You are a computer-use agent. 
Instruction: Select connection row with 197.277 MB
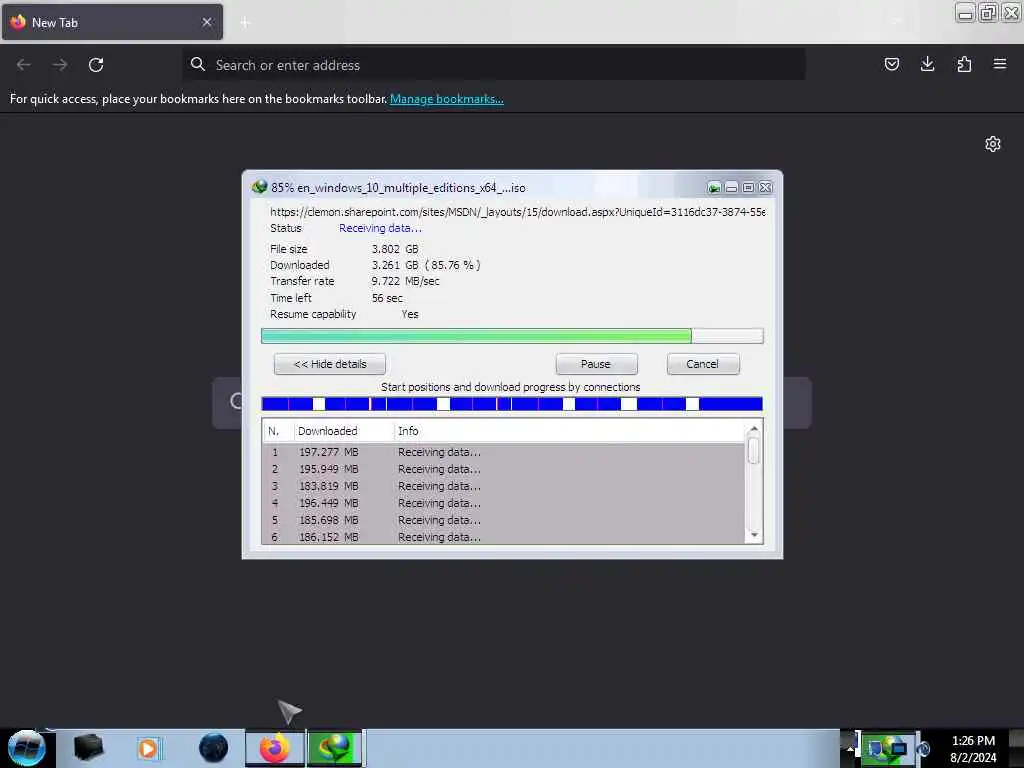[503, 452]
